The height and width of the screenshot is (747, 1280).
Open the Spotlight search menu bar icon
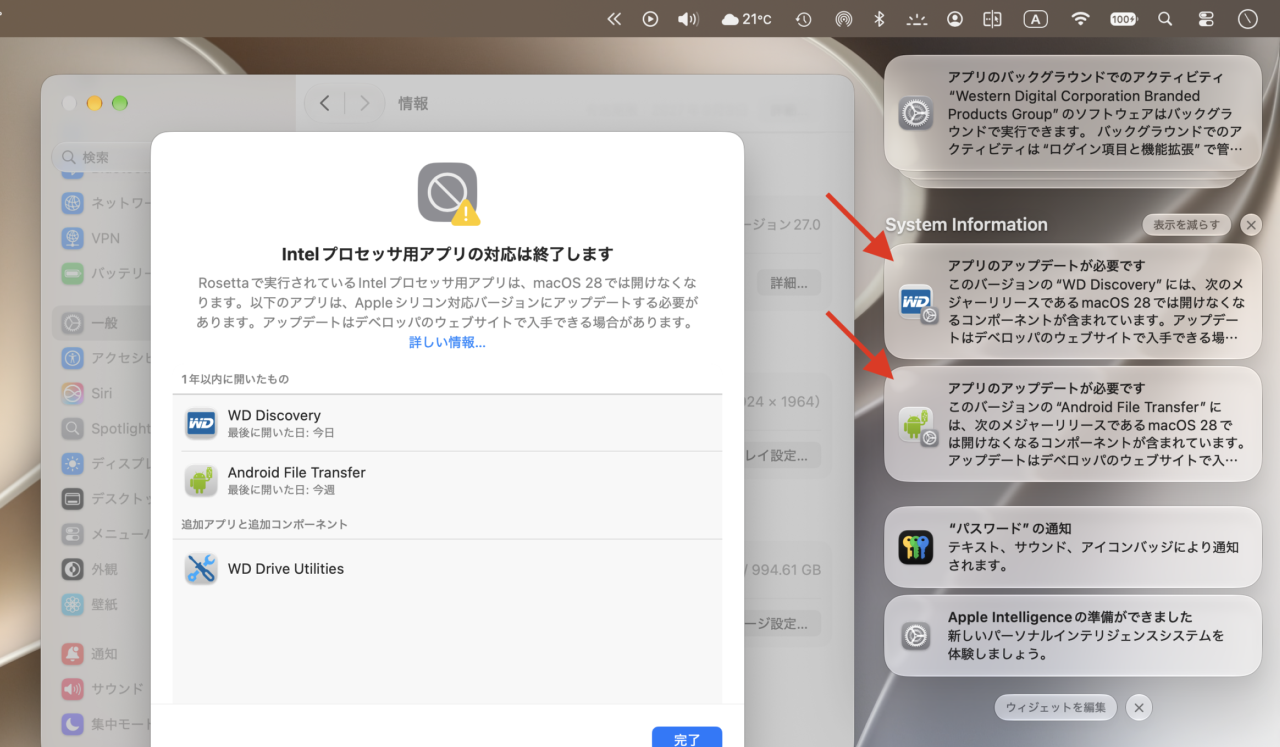click(1165, 18)
